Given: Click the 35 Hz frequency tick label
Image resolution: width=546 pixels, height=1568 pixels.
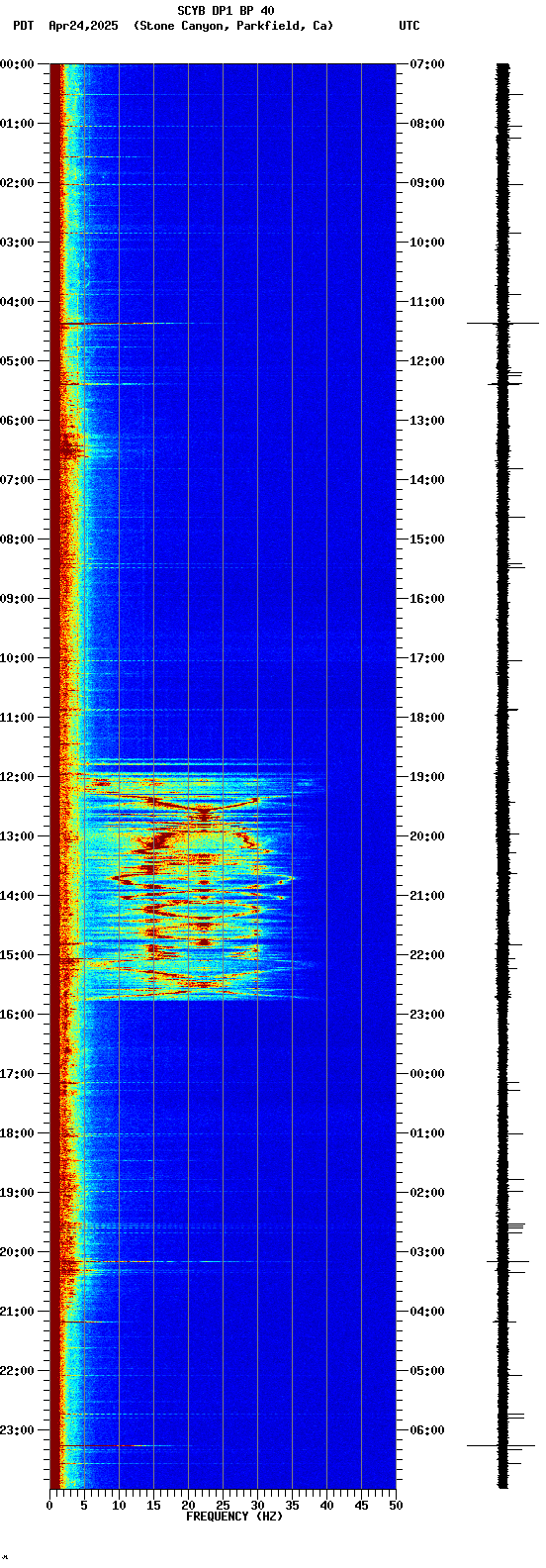Looking at the screenshot, I should coord(292,1506).
